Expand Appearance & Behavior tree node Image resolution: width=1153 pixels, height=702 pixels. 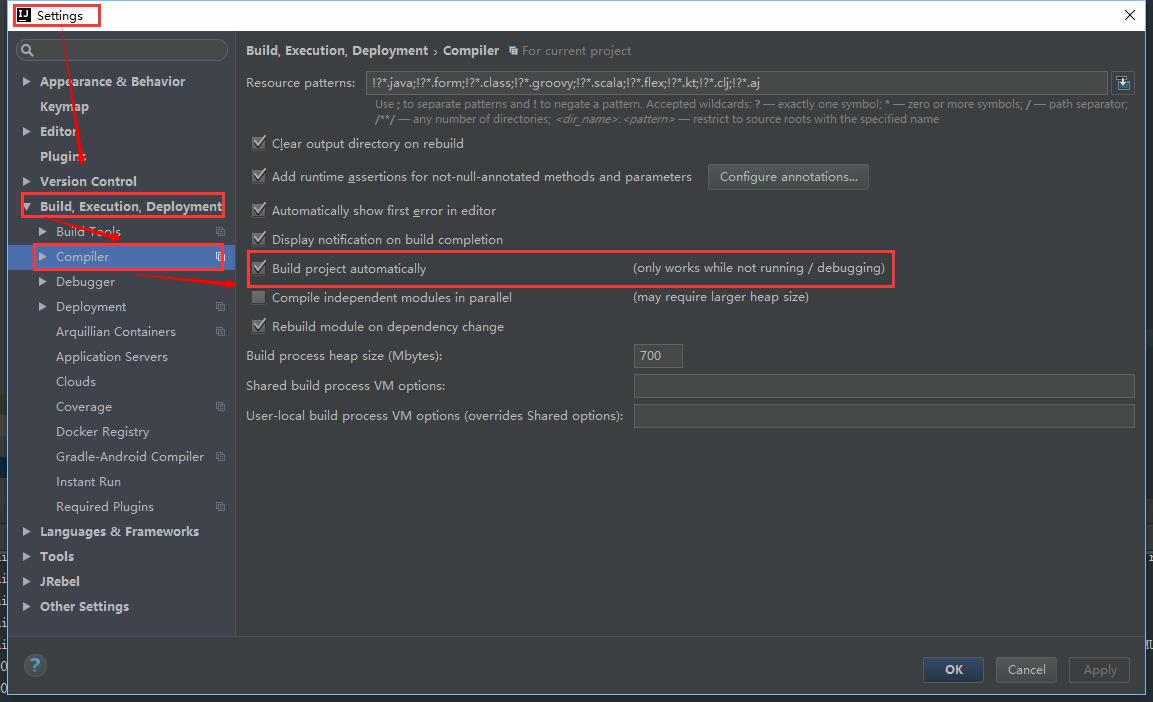(26, 82)
